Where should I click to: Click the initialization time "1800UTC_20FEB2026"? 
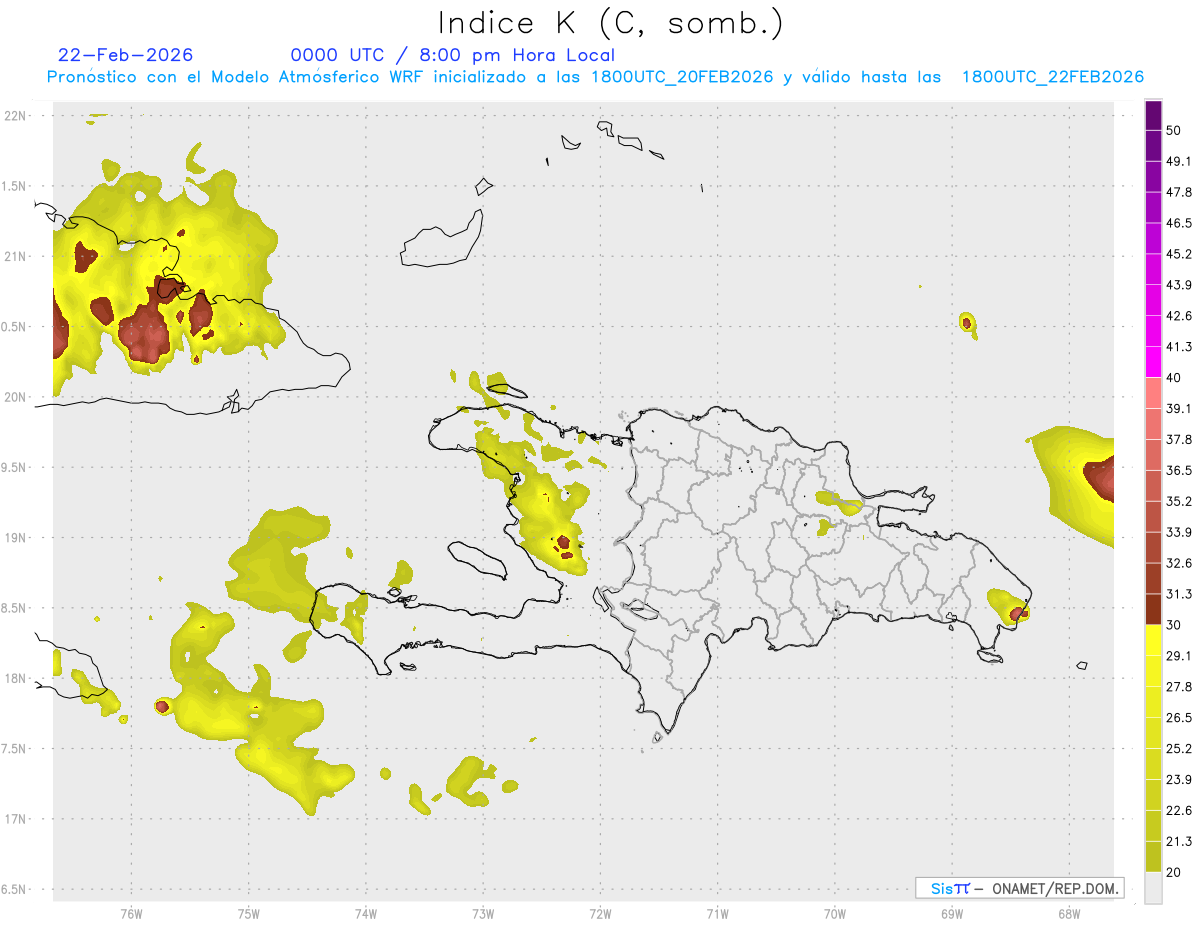coord(682,77)
